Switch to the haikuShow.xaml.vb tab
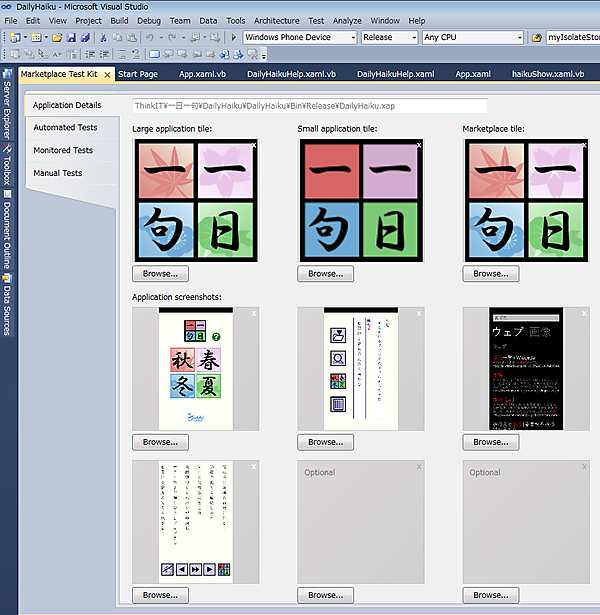The width and height of the screenshot is (600, 615). click(x=547, y=74)
